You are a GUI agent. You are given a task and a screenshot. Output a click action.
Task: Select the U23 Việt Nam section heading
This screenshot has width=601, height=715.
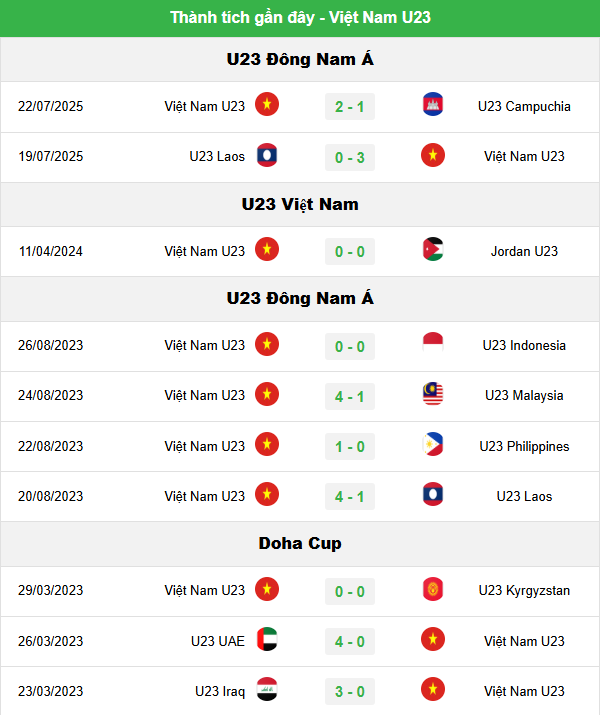click(x=300, y=204)
